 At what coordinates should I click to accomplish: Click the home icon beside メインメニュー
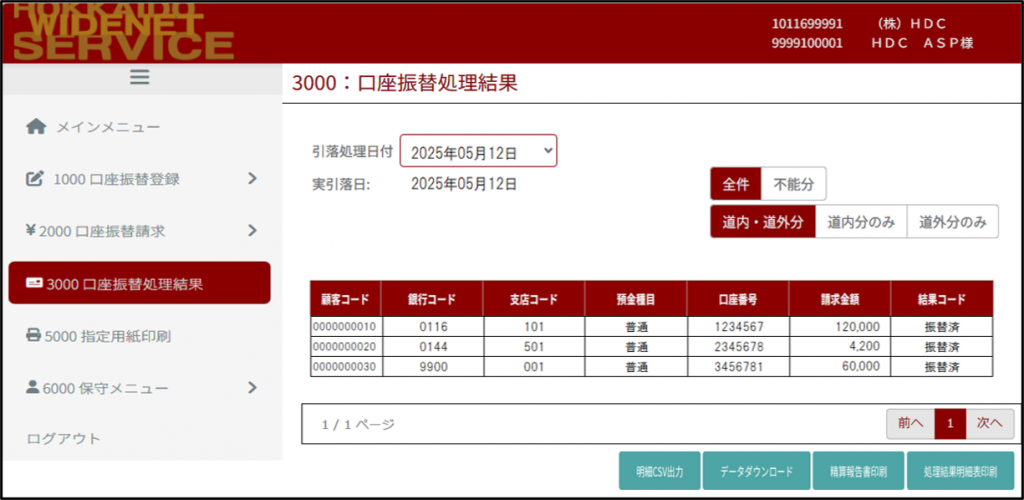point(36,127)
